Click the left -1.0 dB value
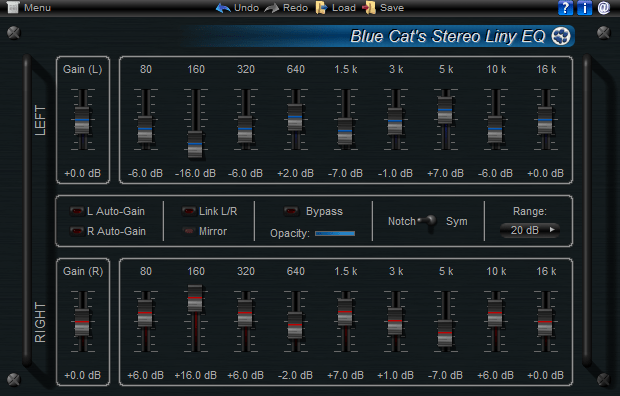Screen dimensions: 620x396 395,173
